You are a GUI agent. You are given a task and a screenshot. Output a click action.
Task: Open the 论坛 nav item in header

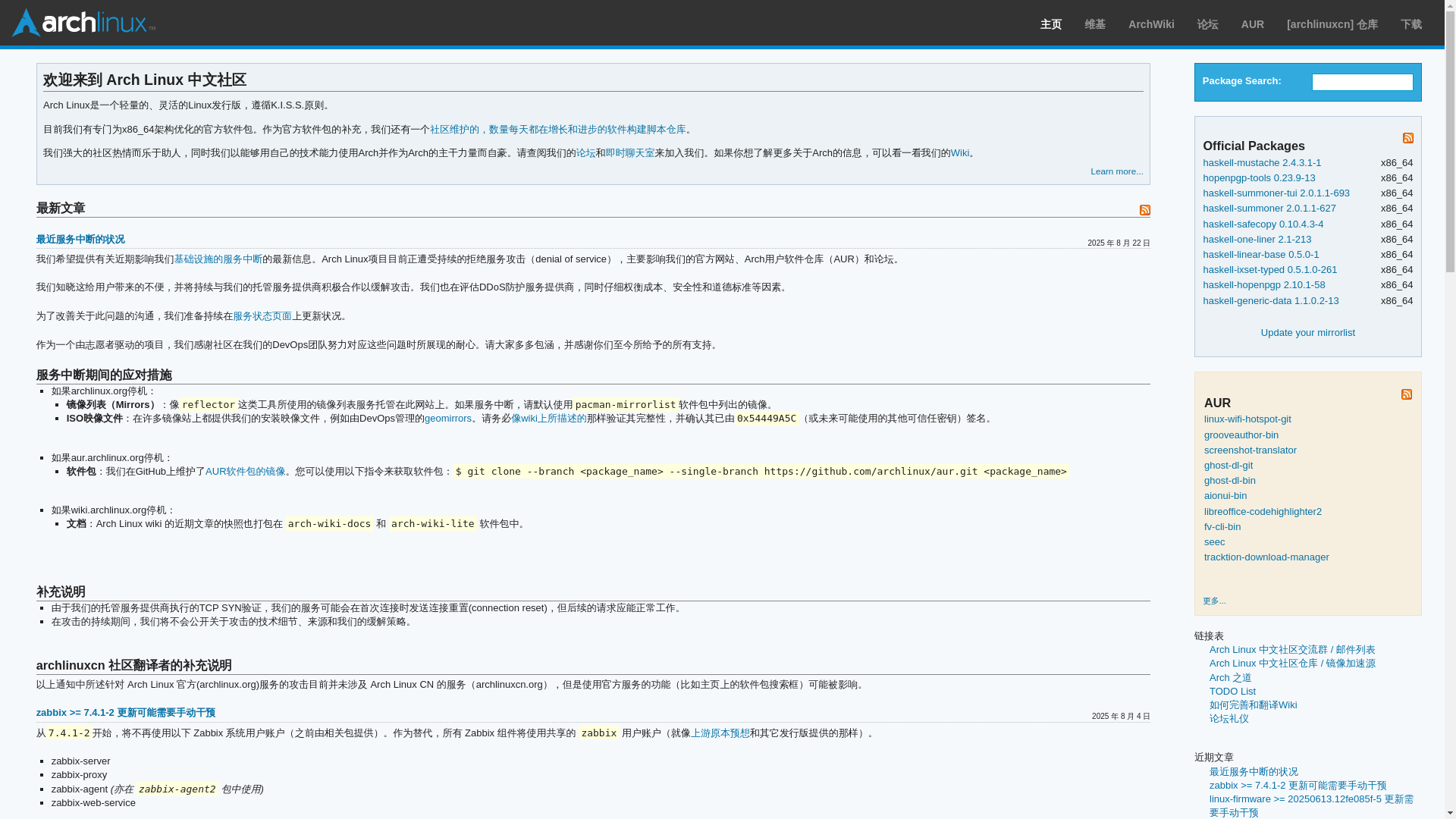1207,24
